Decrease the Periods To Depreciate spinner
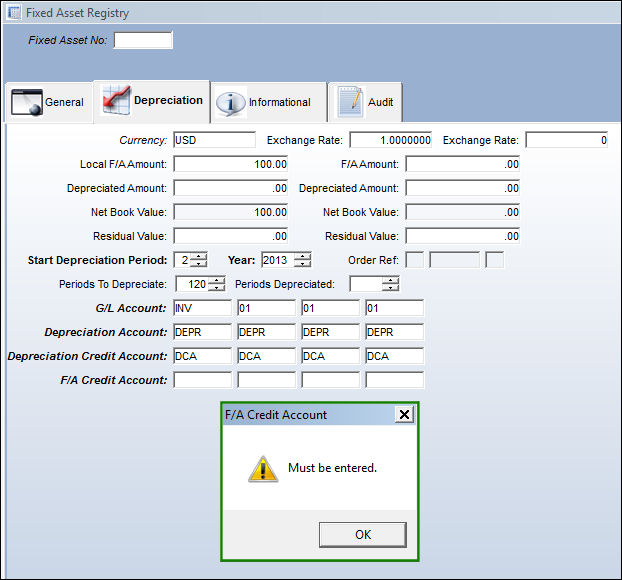This screenshot has width=622, height=580. coord(217,288)
